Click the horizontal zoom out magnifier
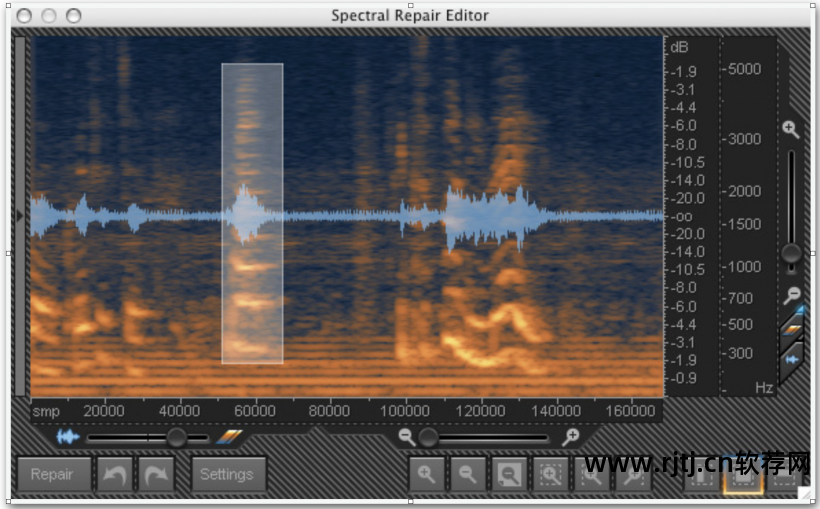The height and width of the screenshot is (509, 820). pos(406,436)
